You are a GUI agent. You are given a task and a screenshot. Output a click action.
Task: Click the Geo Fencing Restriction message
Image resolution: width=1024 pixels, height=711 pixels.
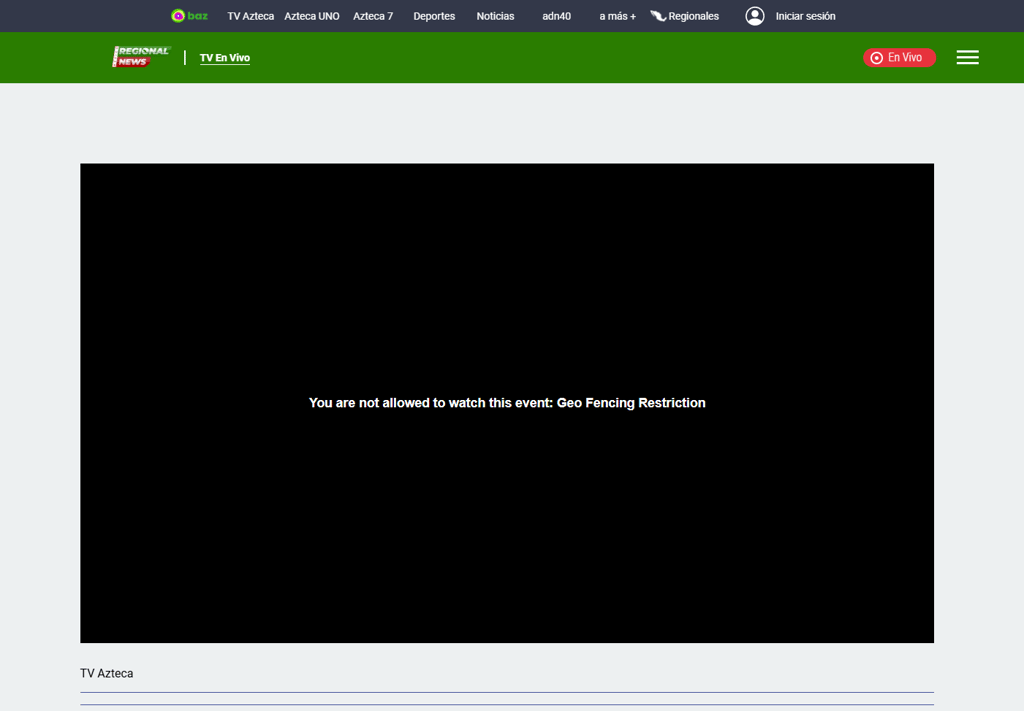click(x=507, y=403)
